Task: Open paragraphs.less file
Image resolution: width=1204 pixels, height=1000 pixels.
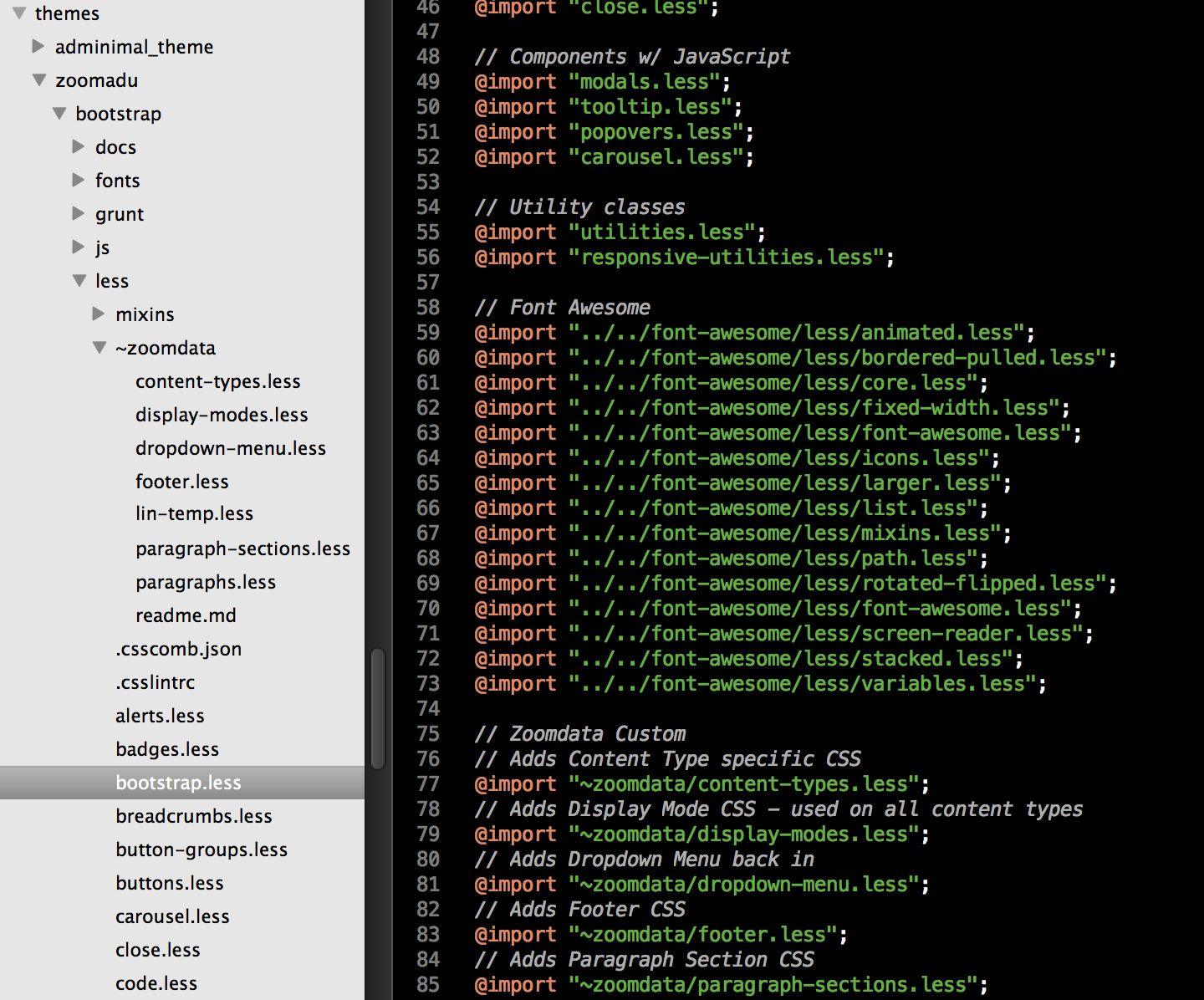Action: point(206,582)
